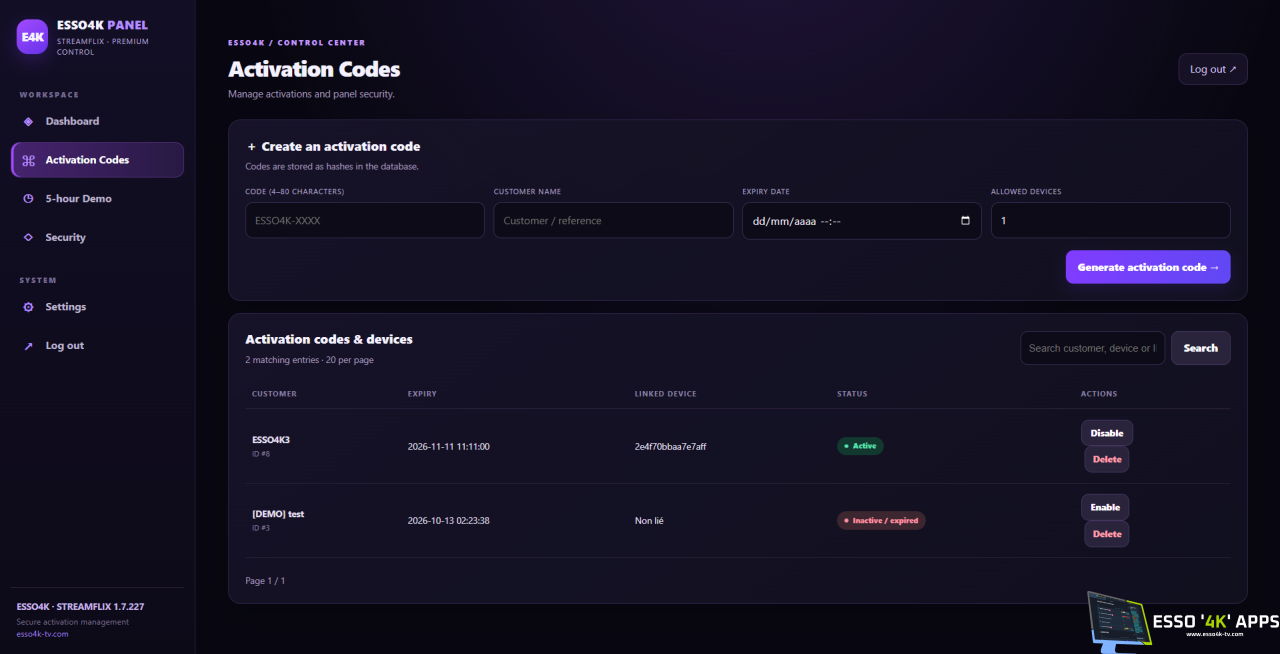Click the Dashboard diamond icon
The height and width of the screenshot is (654, 1280).
tap(28, 121)
